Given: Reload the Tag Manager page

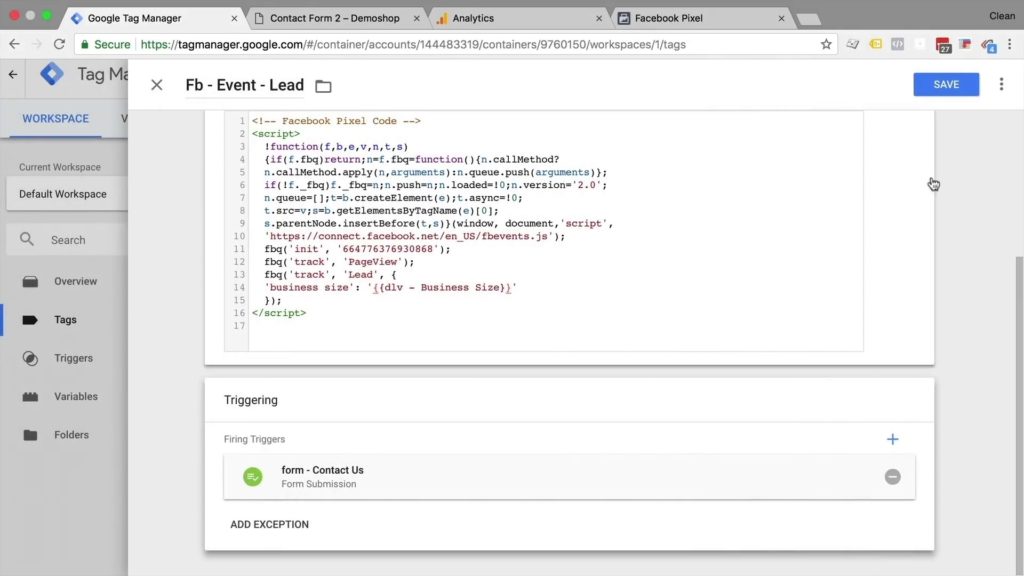Looking at the screenshot, I should pos(59,44).
